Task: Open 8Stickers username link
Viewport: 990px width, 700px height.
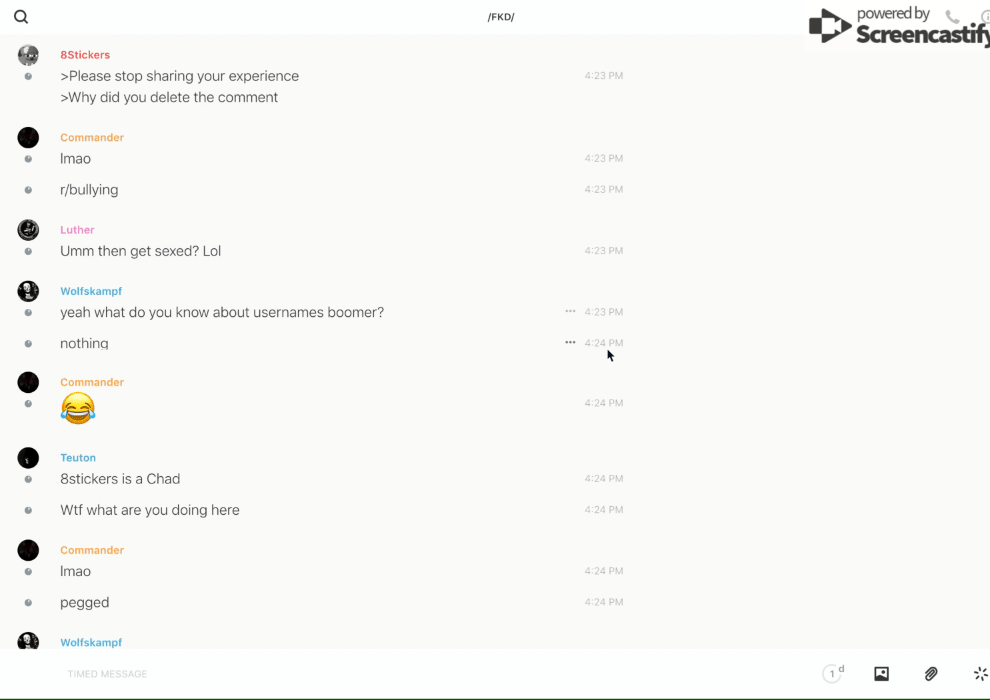Action: click(85, 55)
